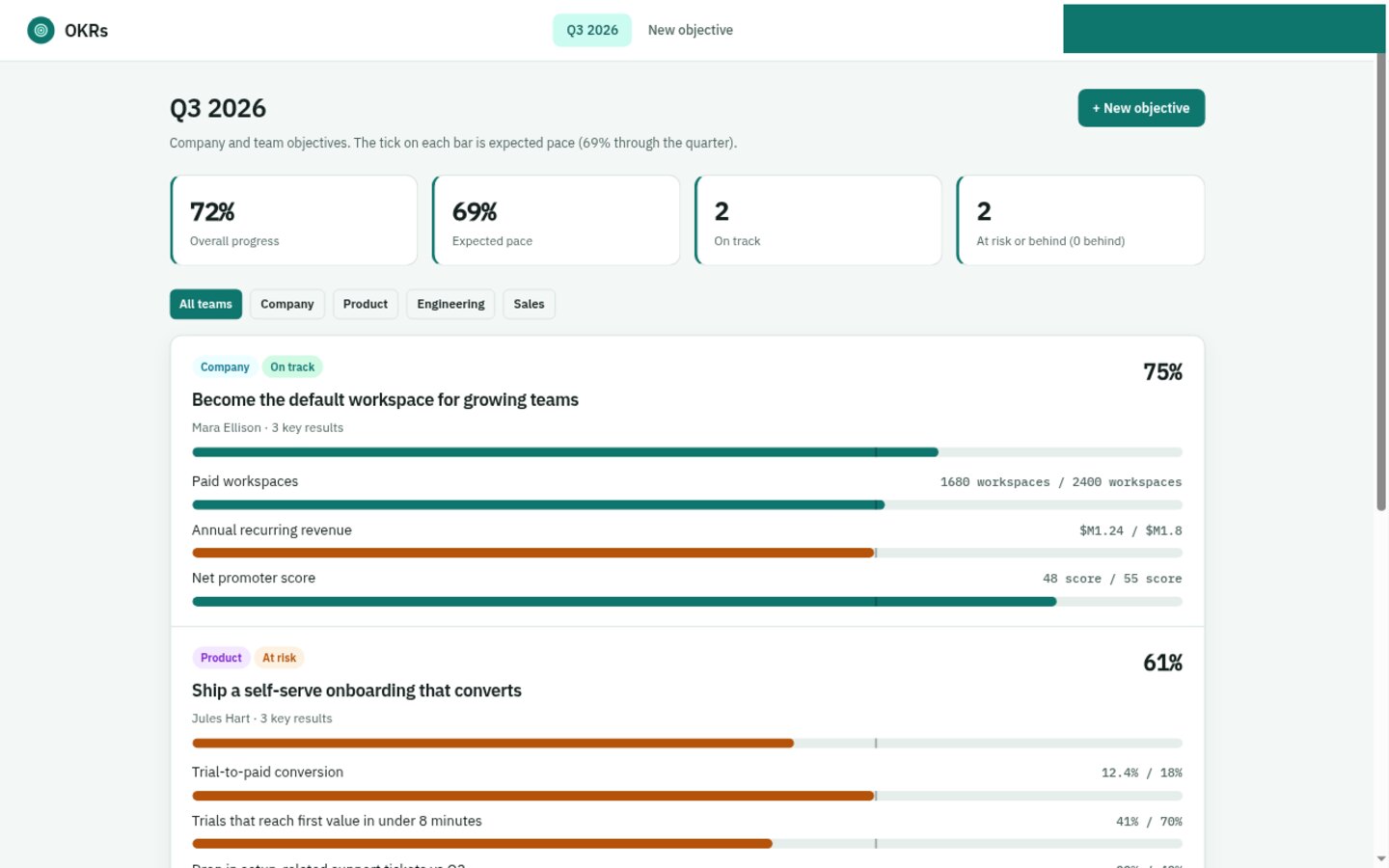Filter objectives by Sales team
The height and width of the screenshot is (868, 1389).
tap(529, 304)
